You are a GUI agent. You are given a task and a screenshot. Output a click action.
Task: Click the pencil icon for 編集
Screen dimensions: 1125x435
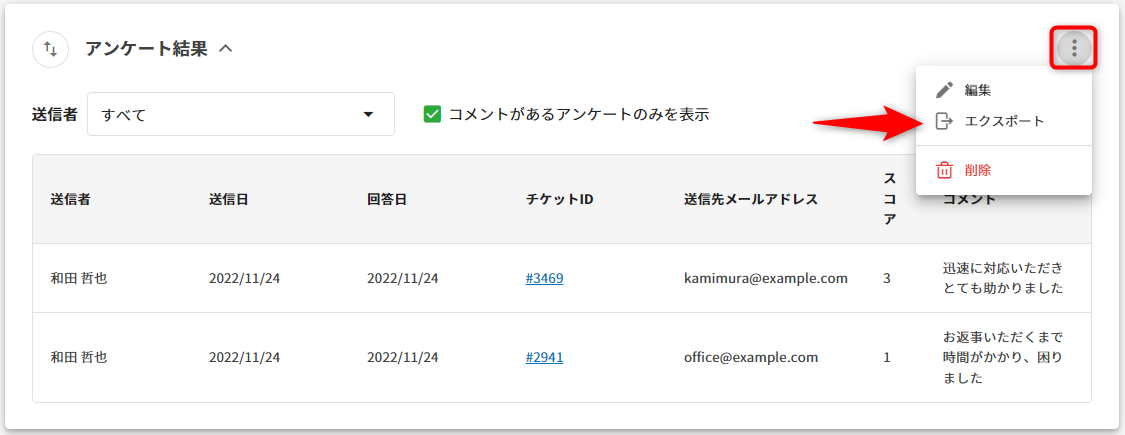[x=944, y=90]
